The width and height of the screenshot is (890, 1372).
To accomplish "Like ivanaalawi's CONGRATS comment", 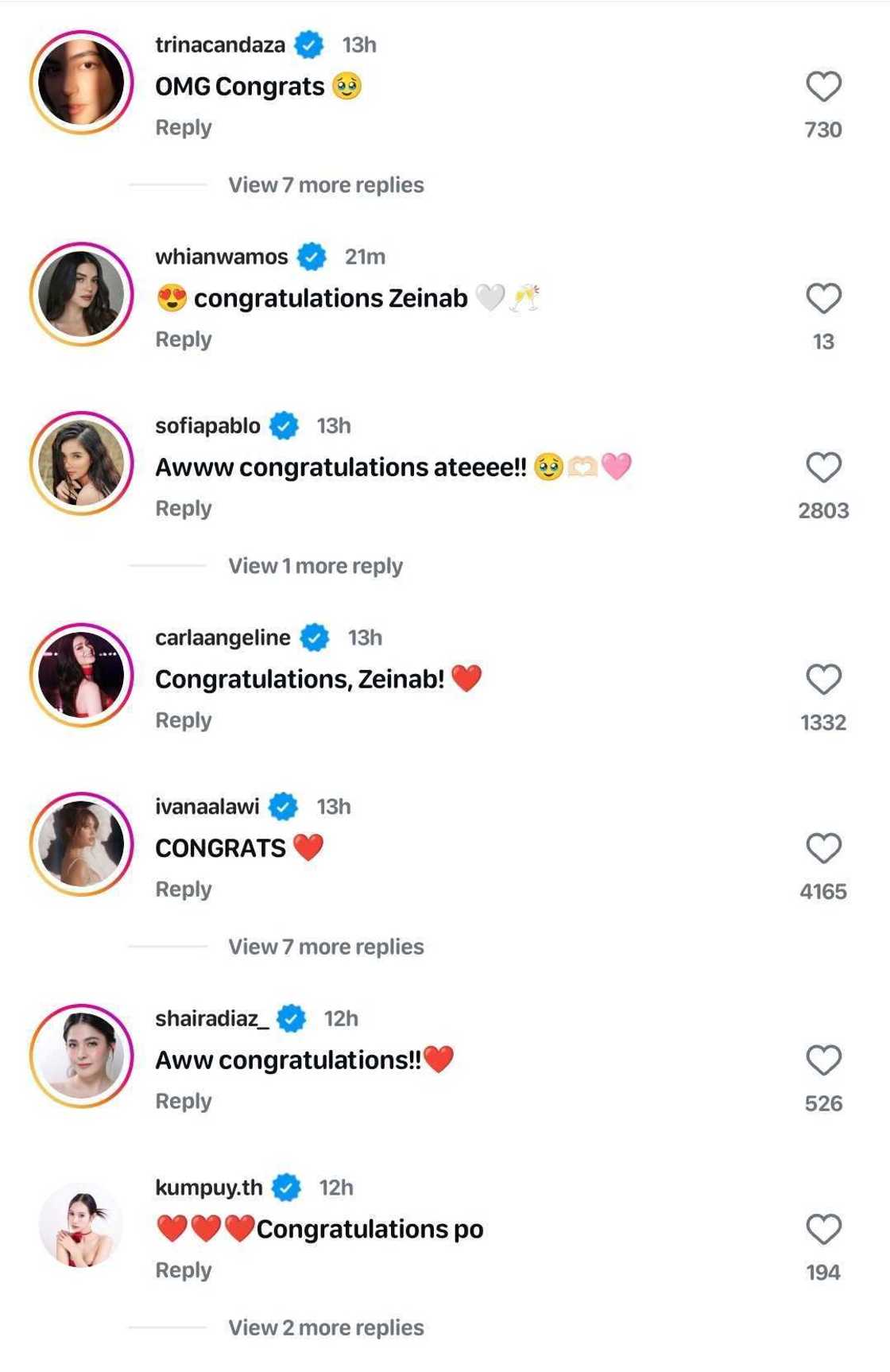I will point(825,847).
